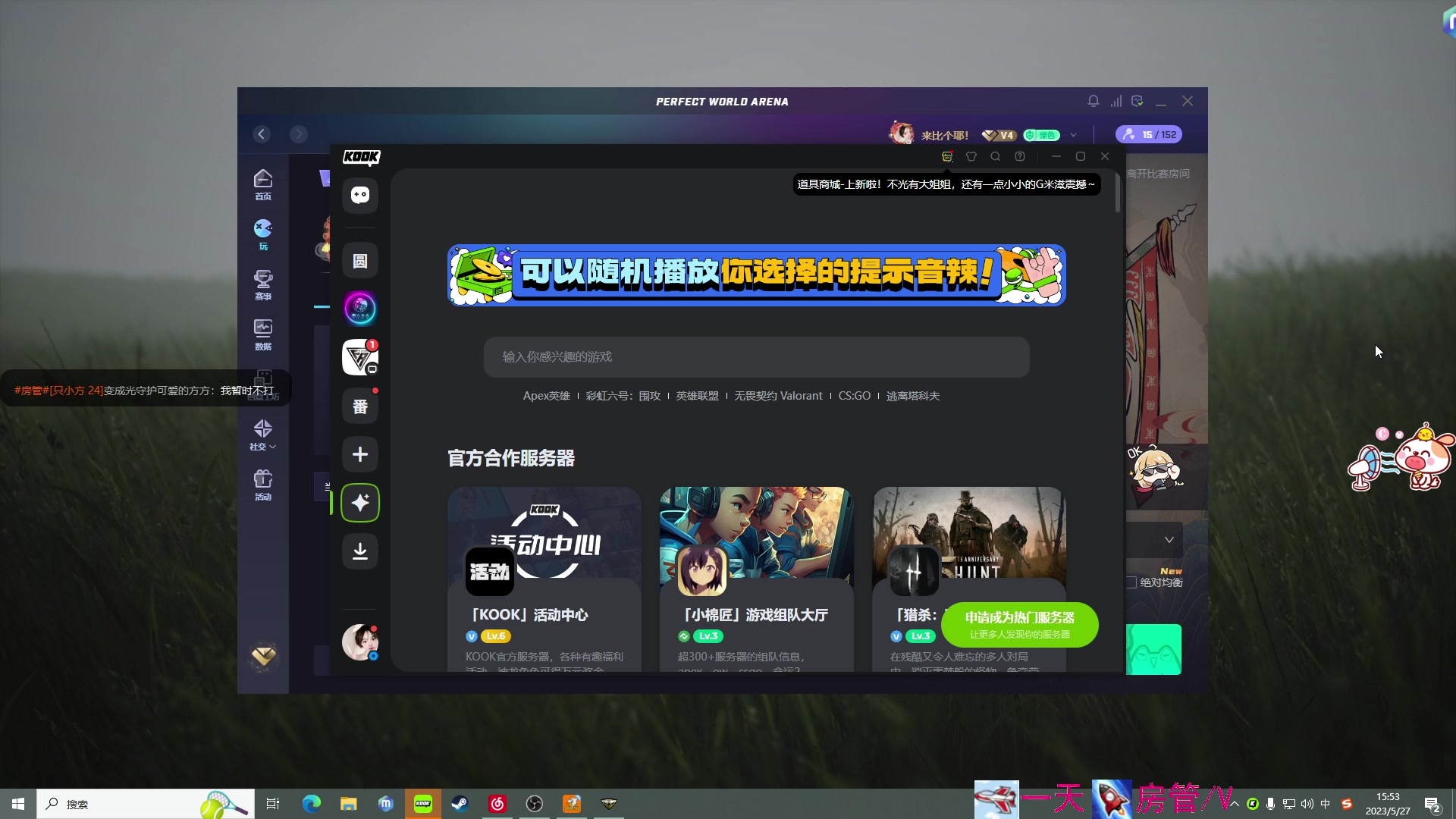
Task: Click the gold diamond VIP icon at sidebar bottom
Action: click(x=264, y=656)
